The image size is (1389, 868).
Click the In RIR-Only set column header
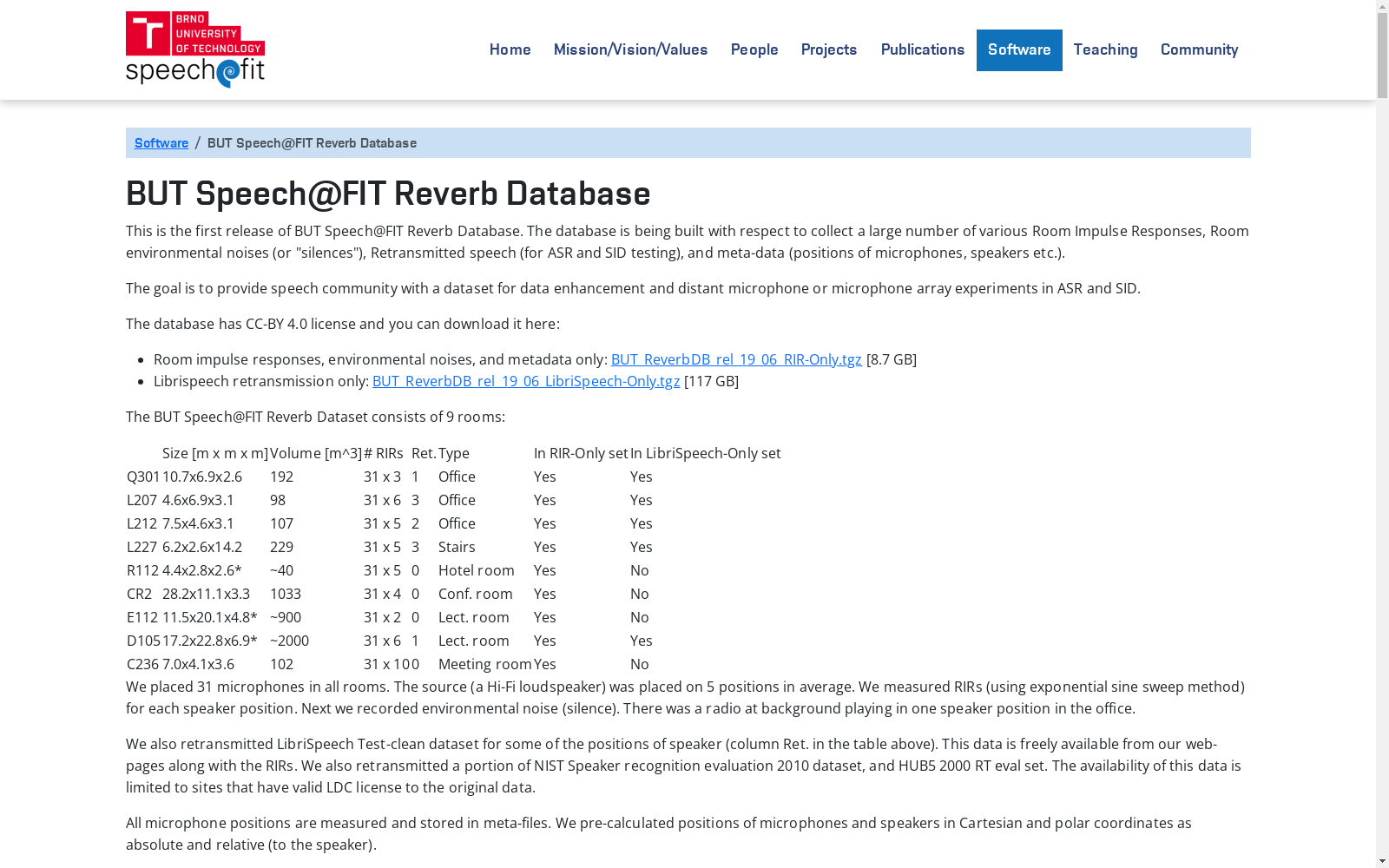click(x=581, y=453)
